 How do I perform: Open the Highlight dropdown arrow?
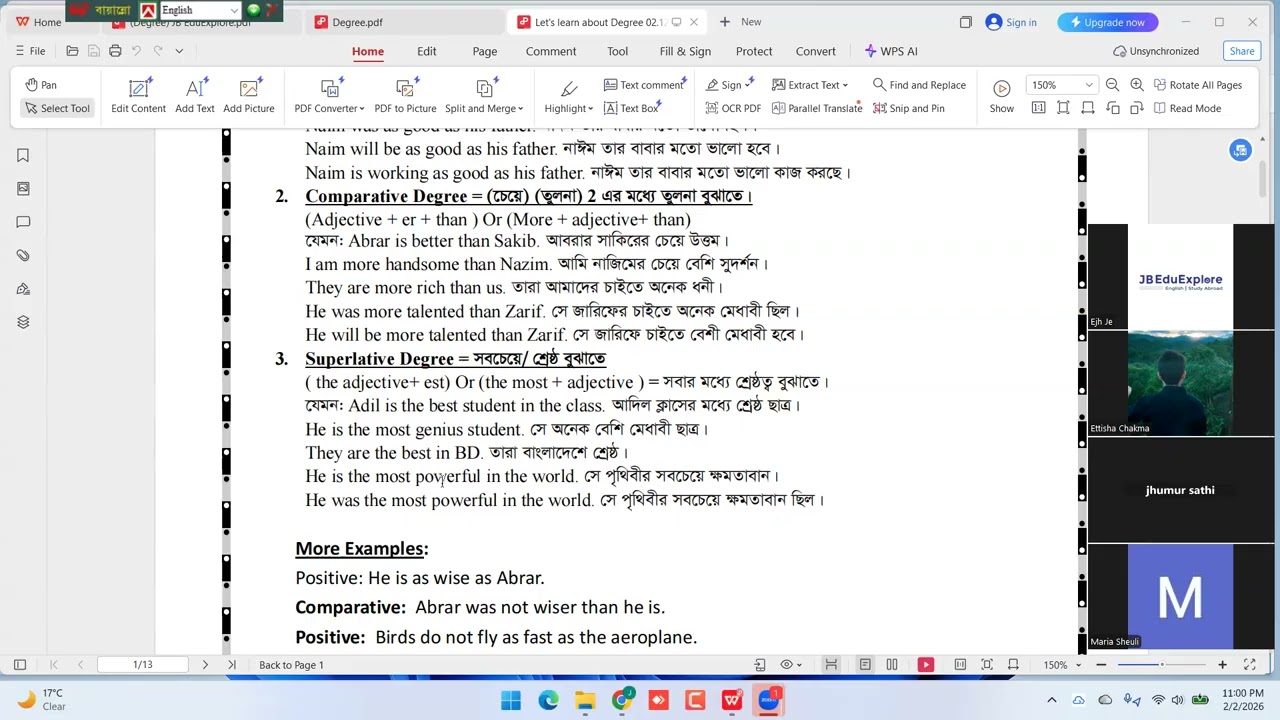(x=590, y=109)
